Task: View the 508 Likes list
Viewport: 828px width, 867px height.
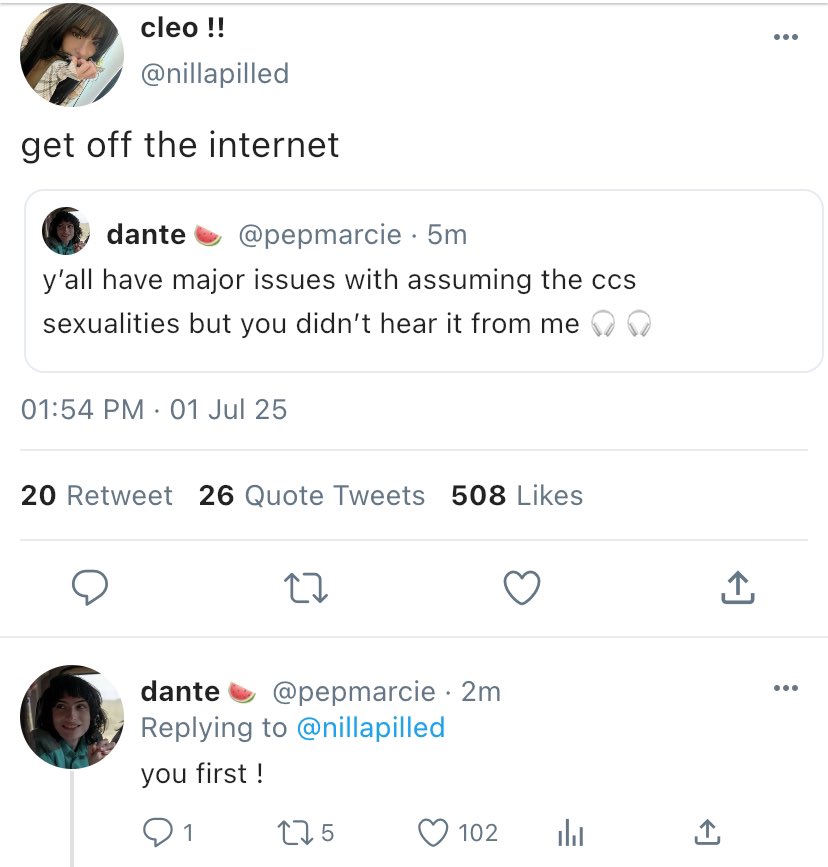Action: pyautogui.click(x=517, y=496)
